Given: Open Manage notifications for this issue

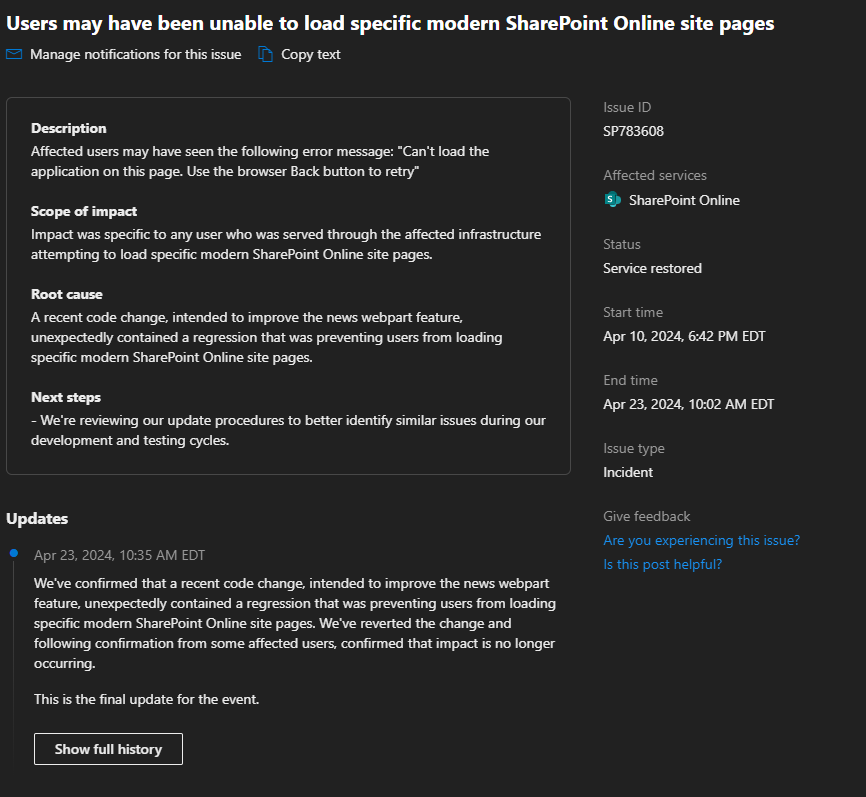Looking at the screenshot, I should pos(135,54).
